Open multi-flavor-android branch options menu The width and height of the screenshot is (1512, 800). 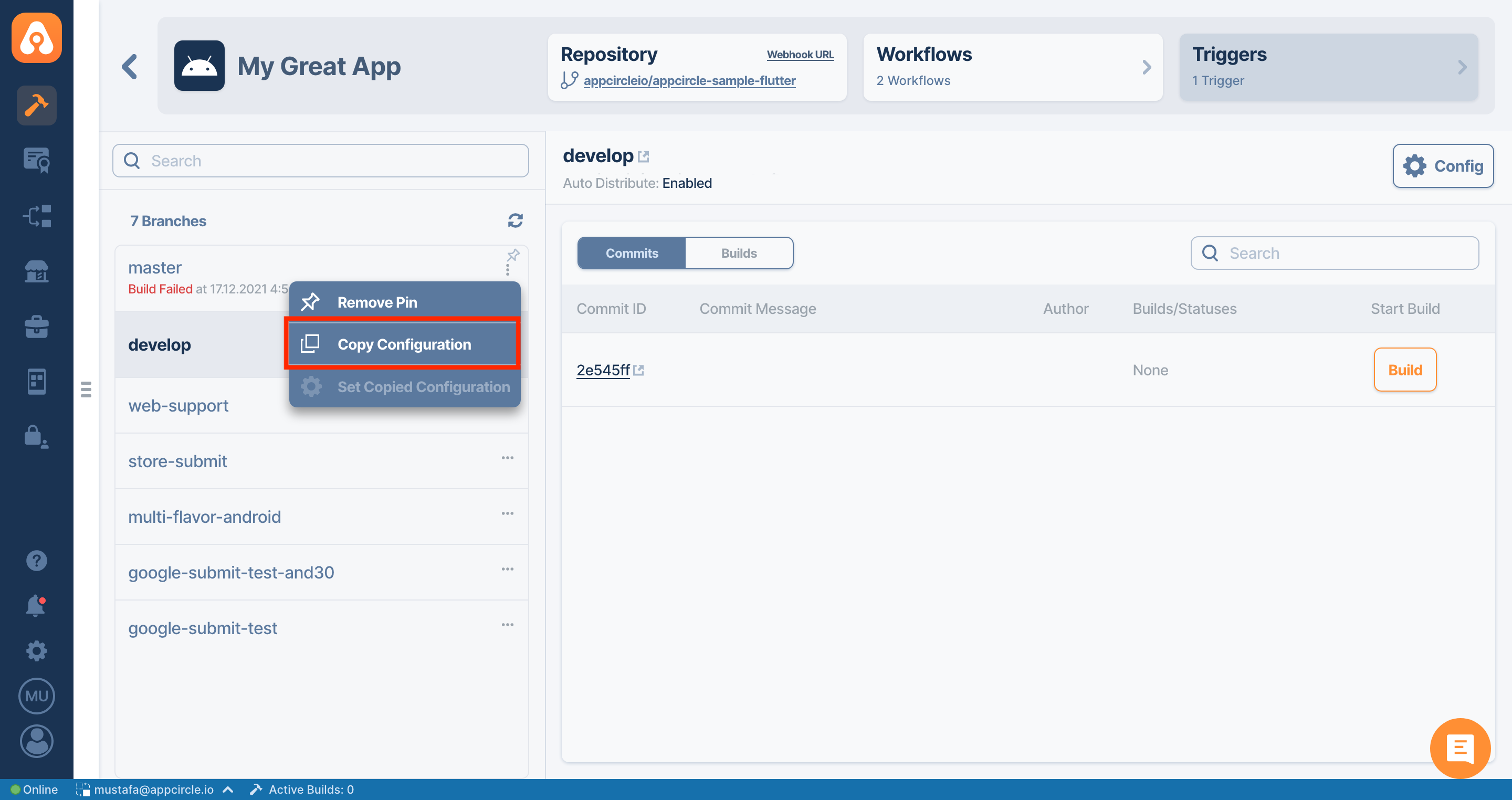[508, 513]
